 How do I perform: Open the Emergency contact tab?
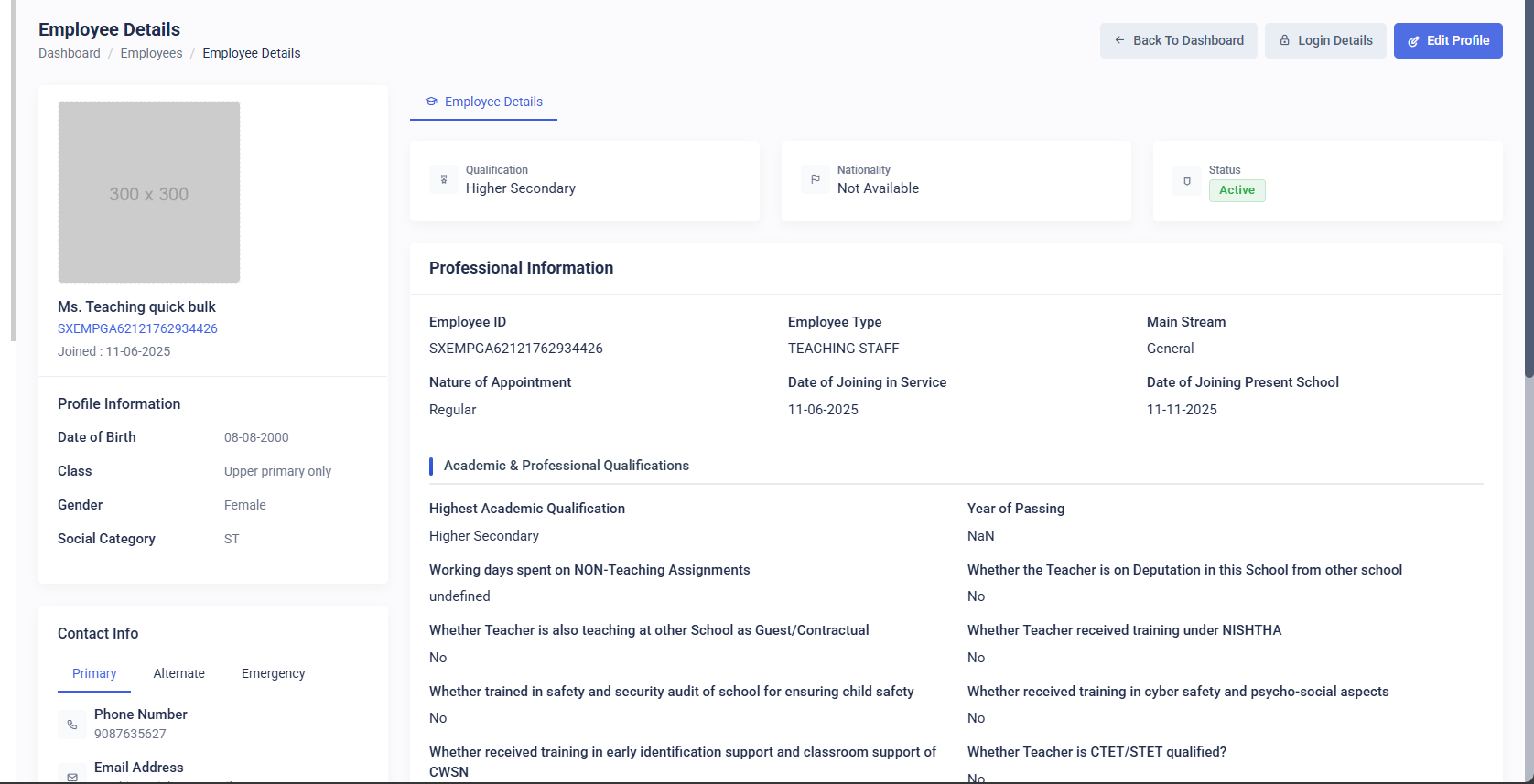point(273,673)
